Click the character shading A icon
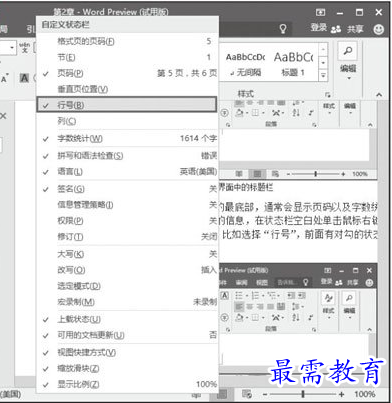The image size is (392, 403). (24, 78)
